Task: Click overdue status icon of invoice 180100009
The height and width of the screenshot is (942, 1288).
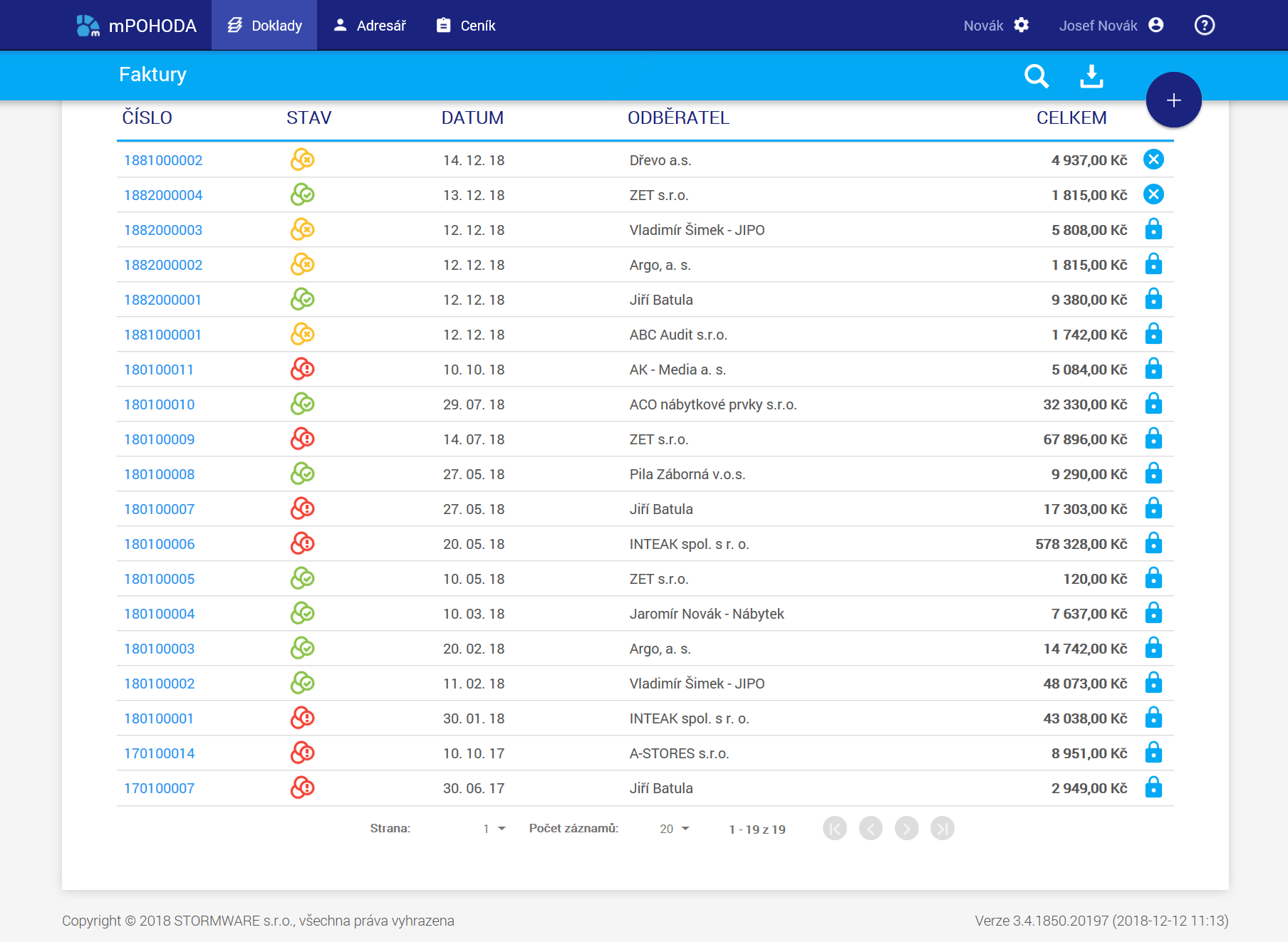Action: pos(303,439)
